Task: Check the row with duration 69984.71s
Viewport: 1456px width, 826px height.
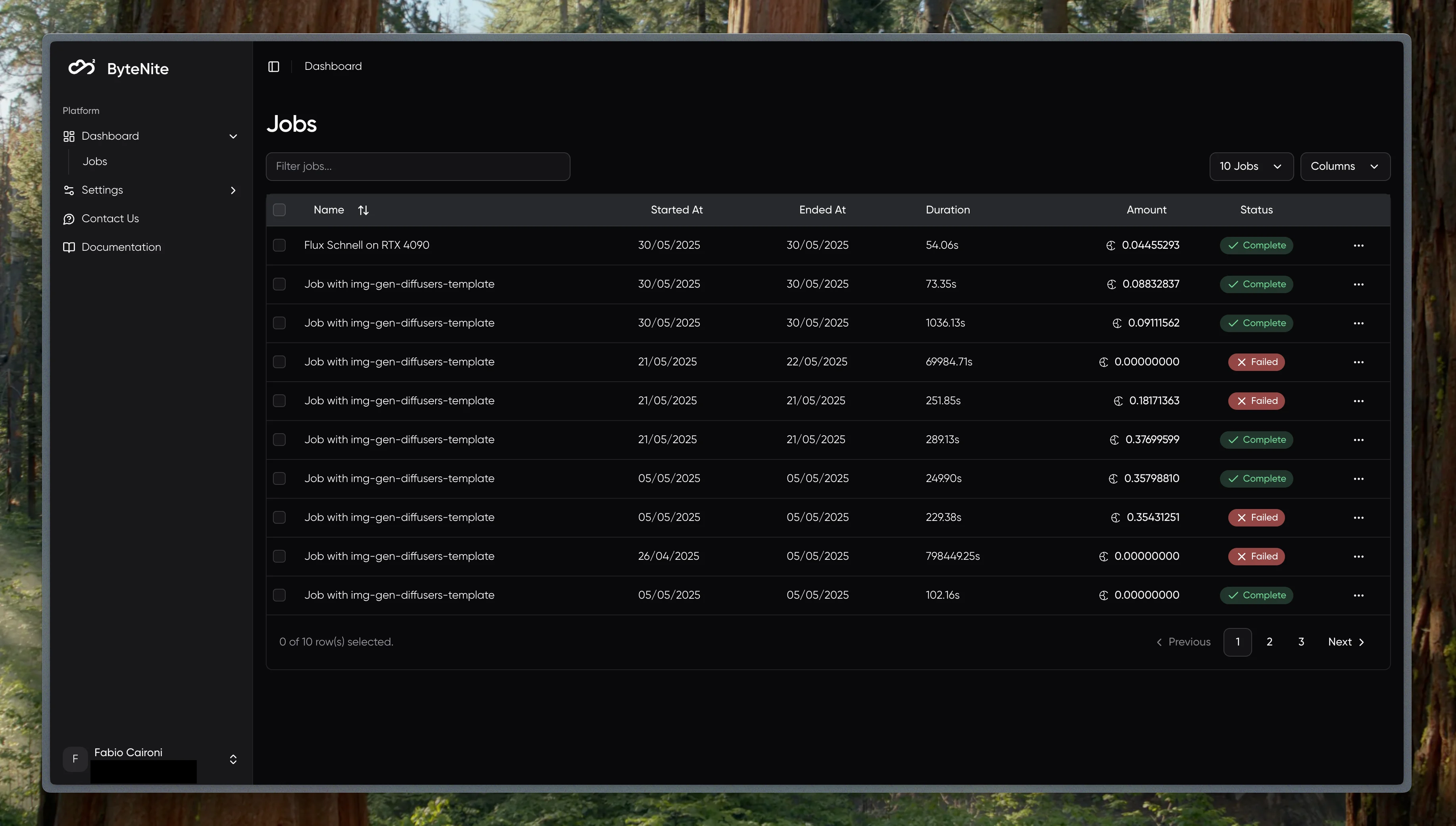Action: 279,362
